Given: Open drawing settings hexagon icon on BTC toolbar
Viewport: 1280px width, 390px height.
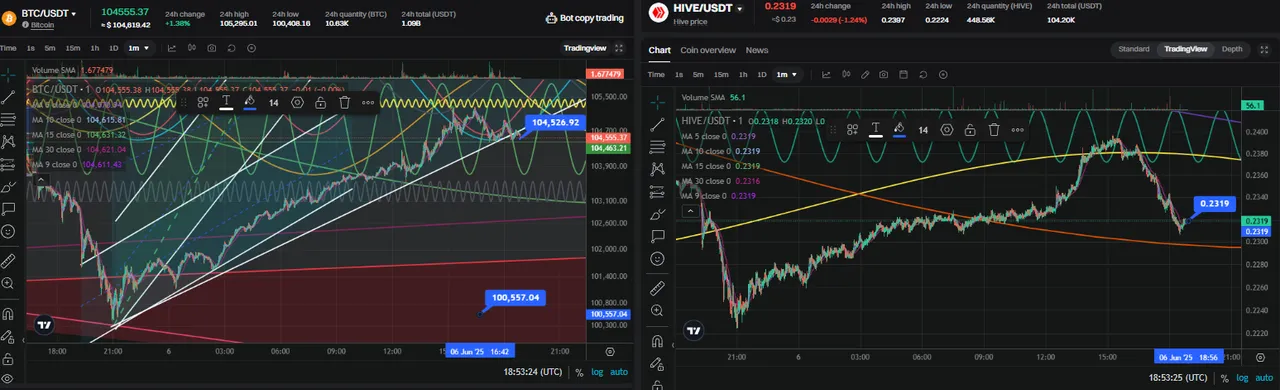Looking at the screenshot, I should coord(297,102).
